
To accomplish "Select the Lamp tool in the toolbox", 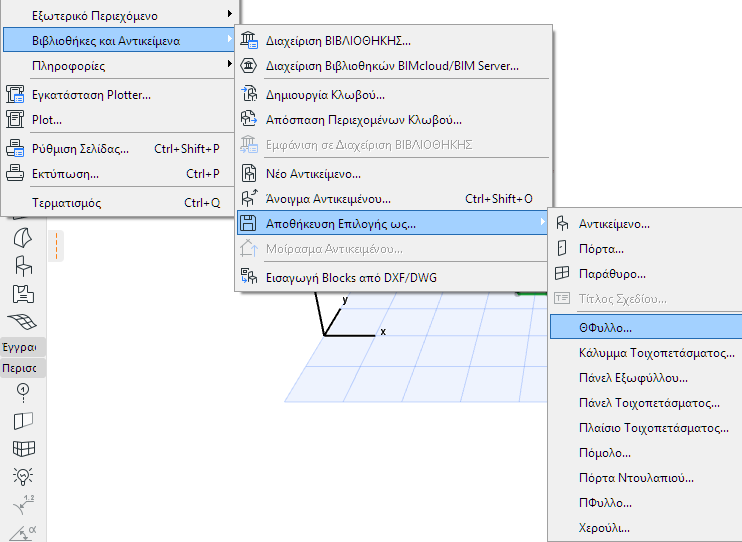I will 23,476.
